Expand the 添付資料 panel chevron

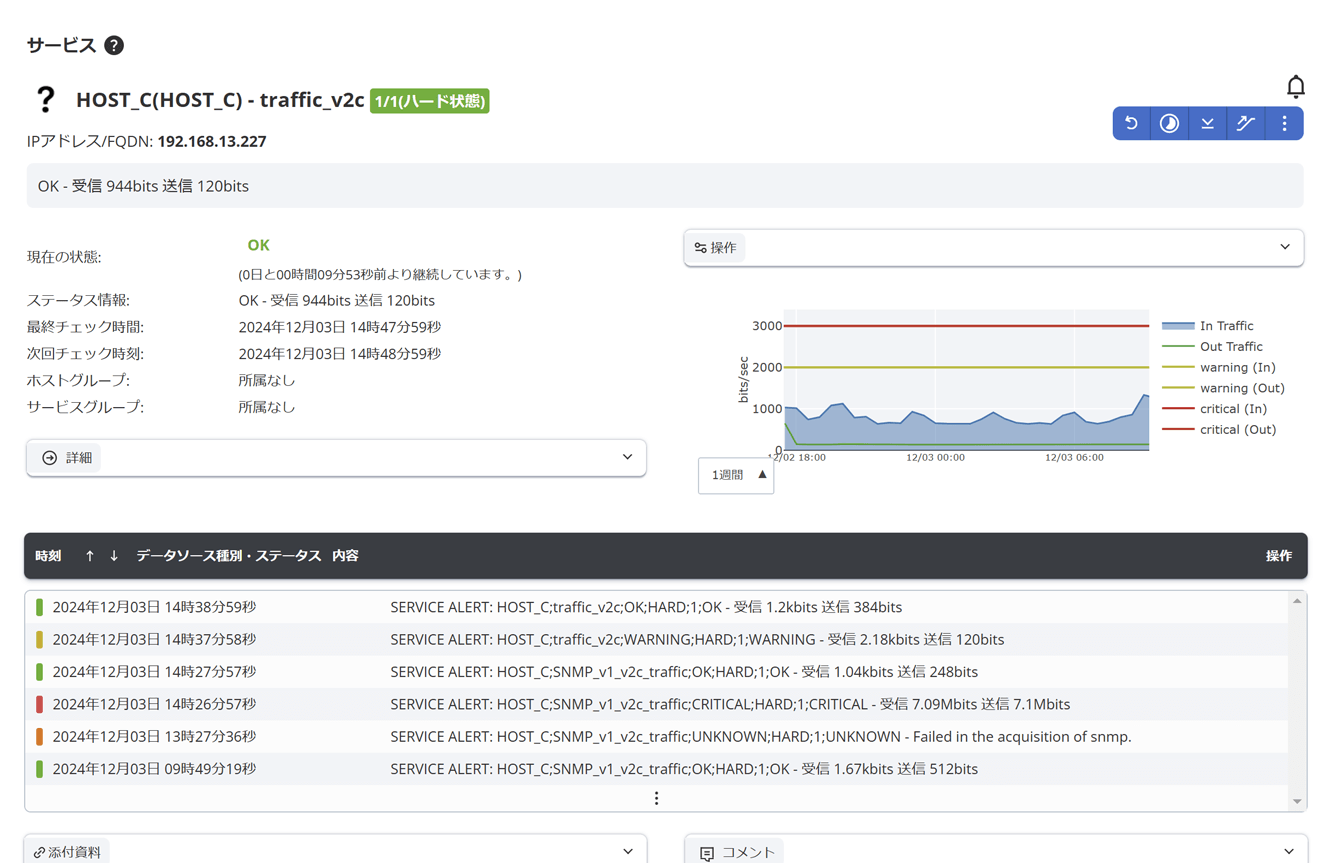click(x=628, y=852)
